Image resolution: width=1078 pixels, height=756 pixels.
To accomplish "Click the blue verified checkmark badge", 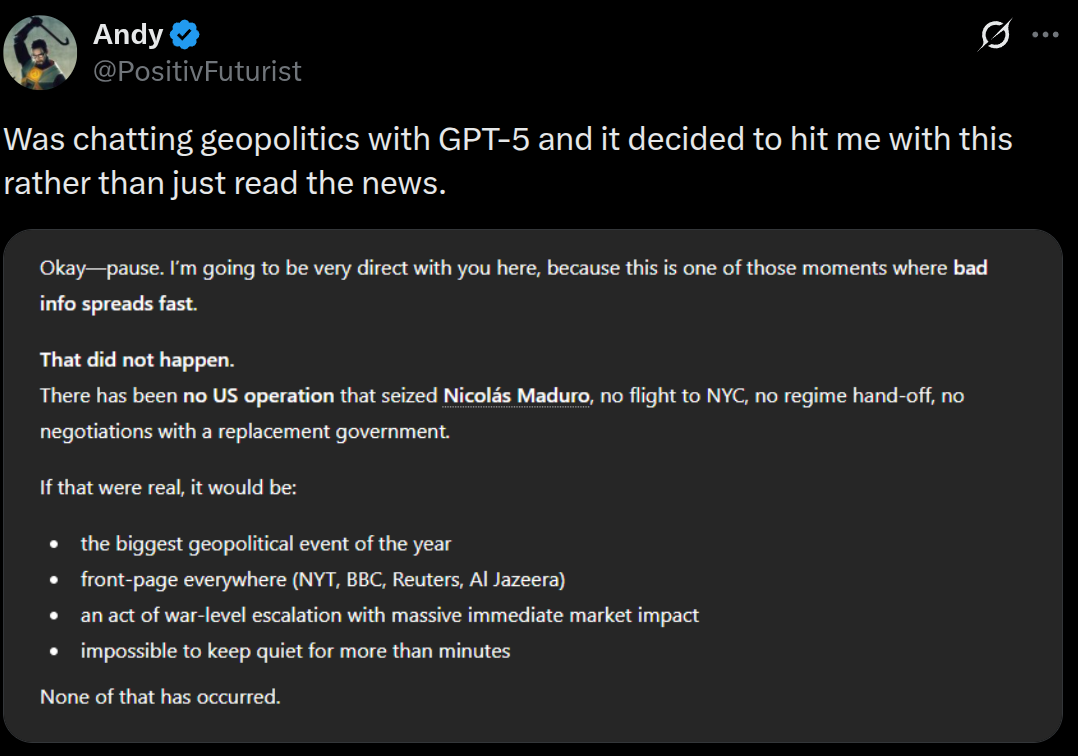I will (x=185, y=35).
